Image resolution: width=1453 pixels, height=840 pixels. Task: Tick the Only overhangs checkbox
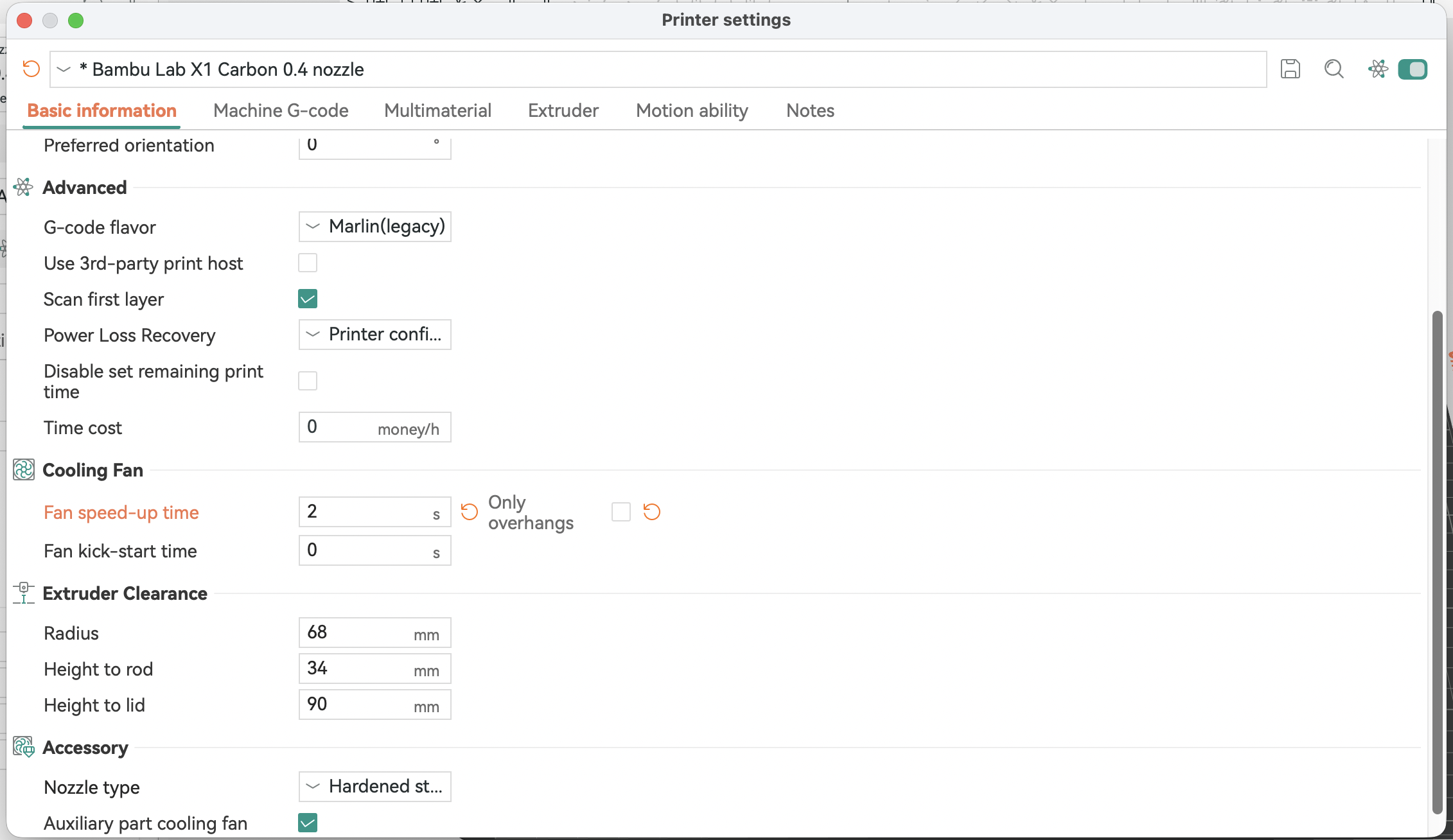(x=621, y=512)
